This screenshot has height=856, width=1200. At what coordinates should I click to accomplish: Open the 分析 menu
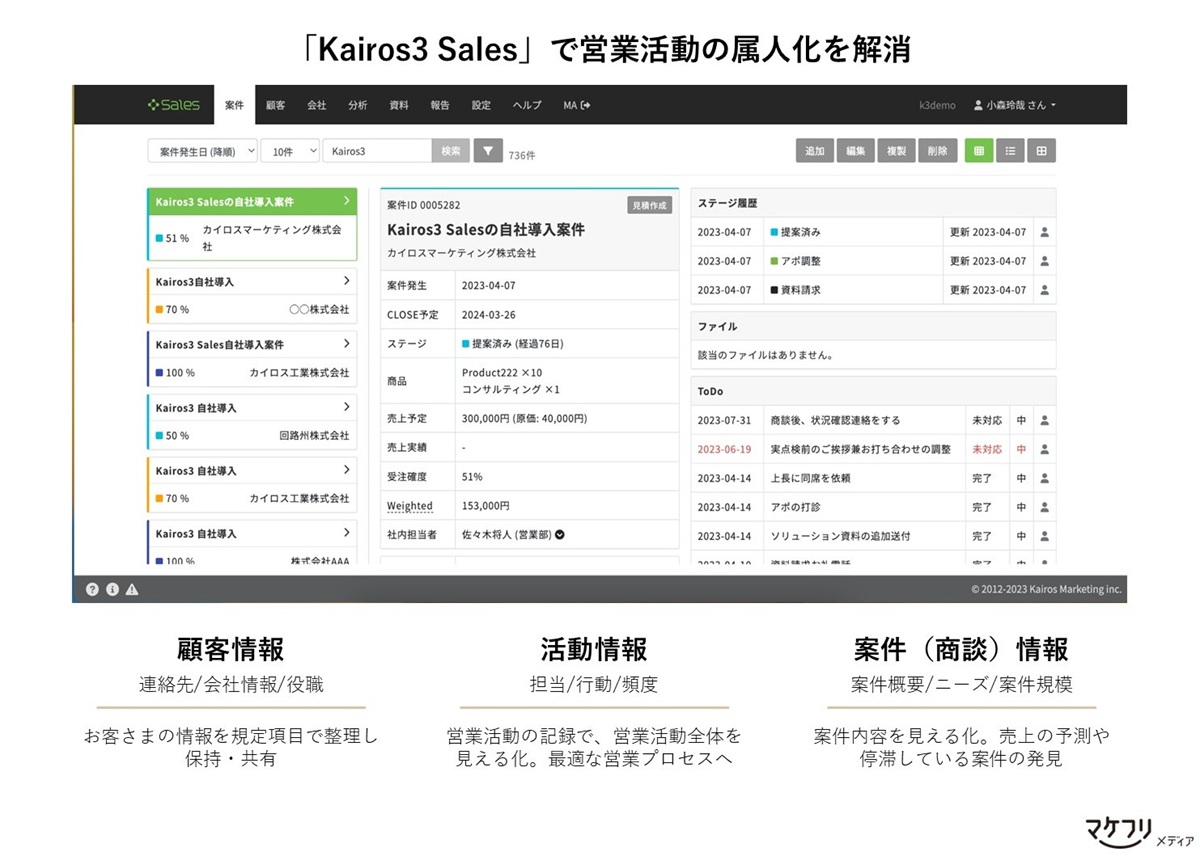[x=357, y=105]
